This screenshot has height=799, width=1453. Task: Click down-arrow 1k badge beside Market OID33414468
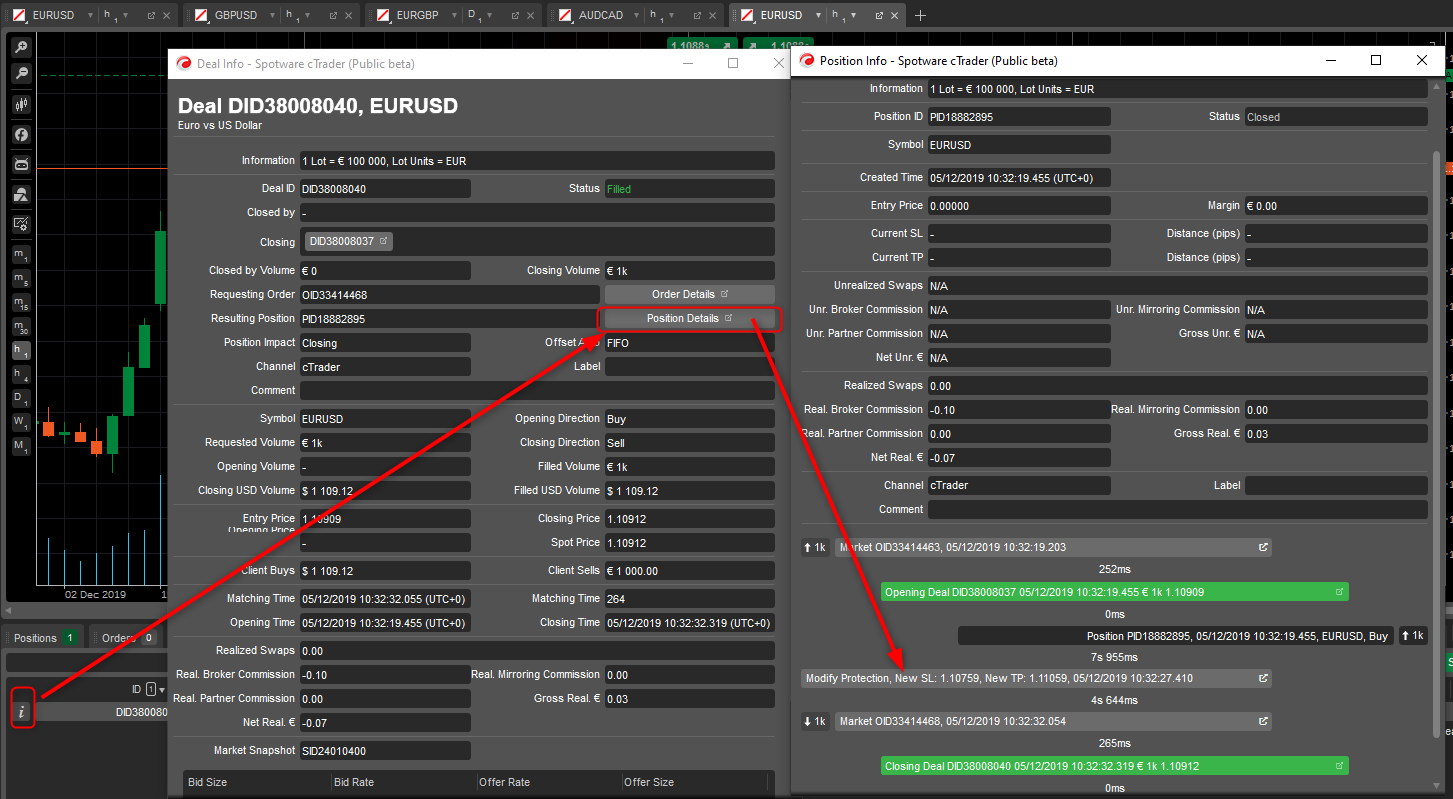(815, 722)
